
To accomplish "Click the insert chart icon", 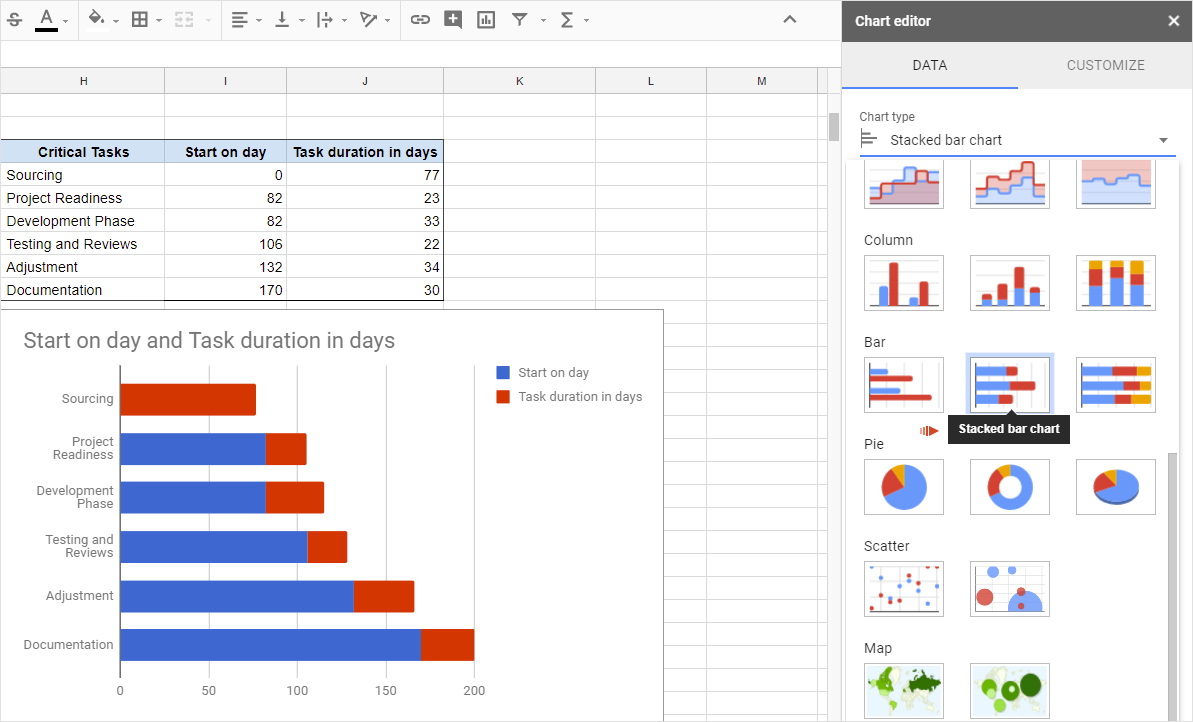I will [x=486, y=19].
